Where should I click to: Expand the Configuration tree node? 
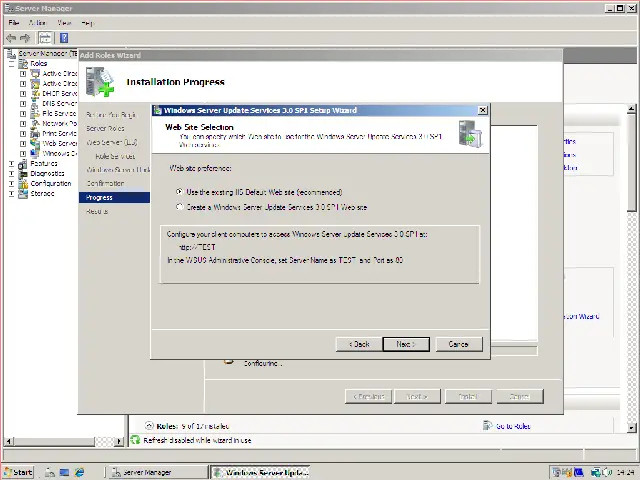[11, 184]
